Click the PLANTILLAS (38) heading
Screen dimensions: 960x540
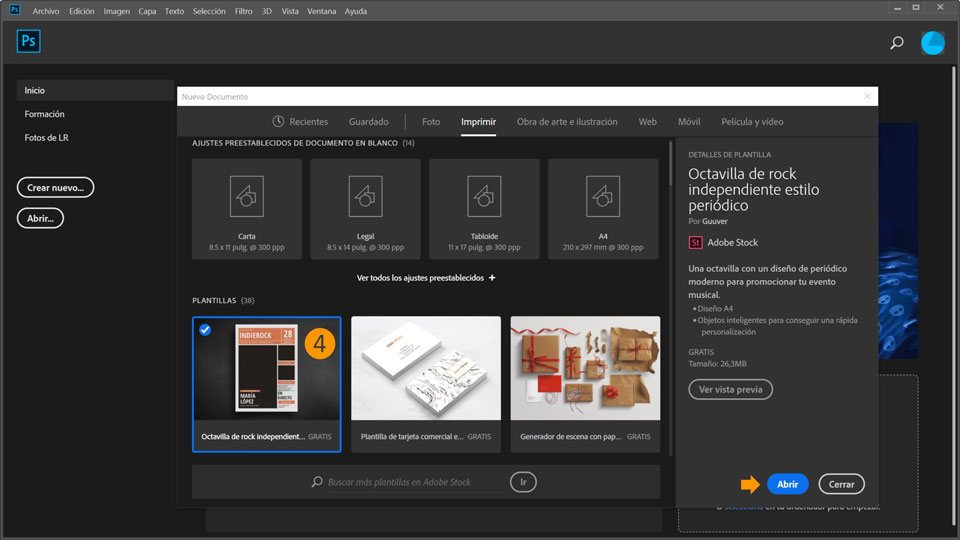(223, 301)
